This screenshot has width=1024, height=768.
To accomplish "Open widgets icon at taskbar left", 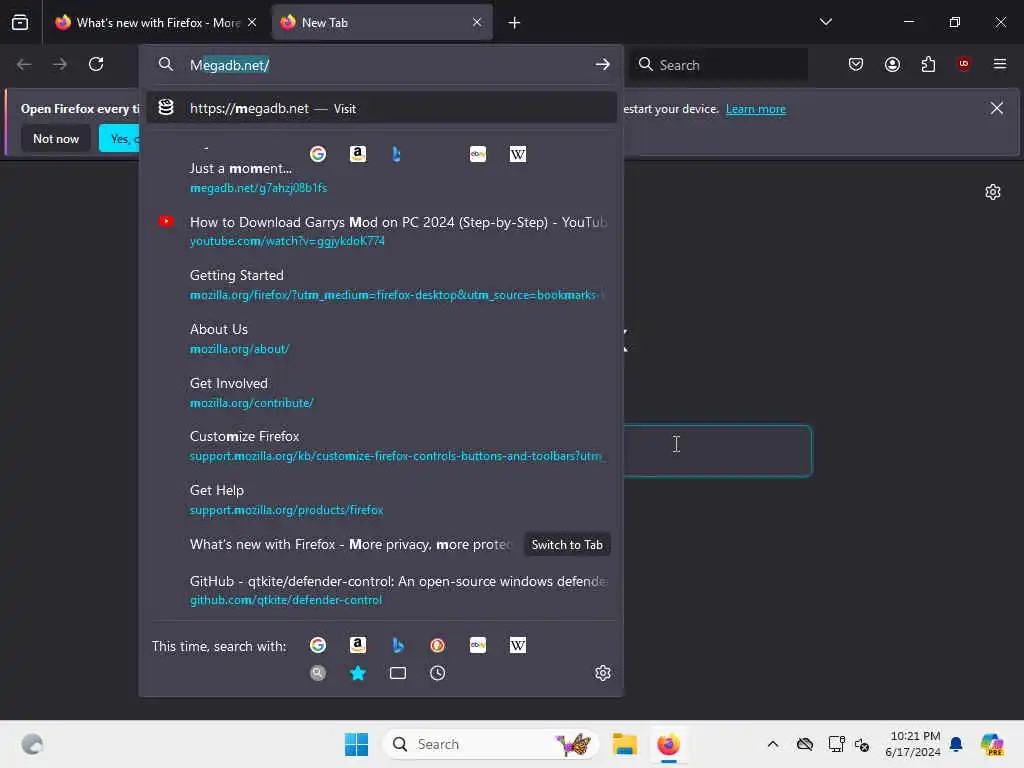I will (32, 744).
